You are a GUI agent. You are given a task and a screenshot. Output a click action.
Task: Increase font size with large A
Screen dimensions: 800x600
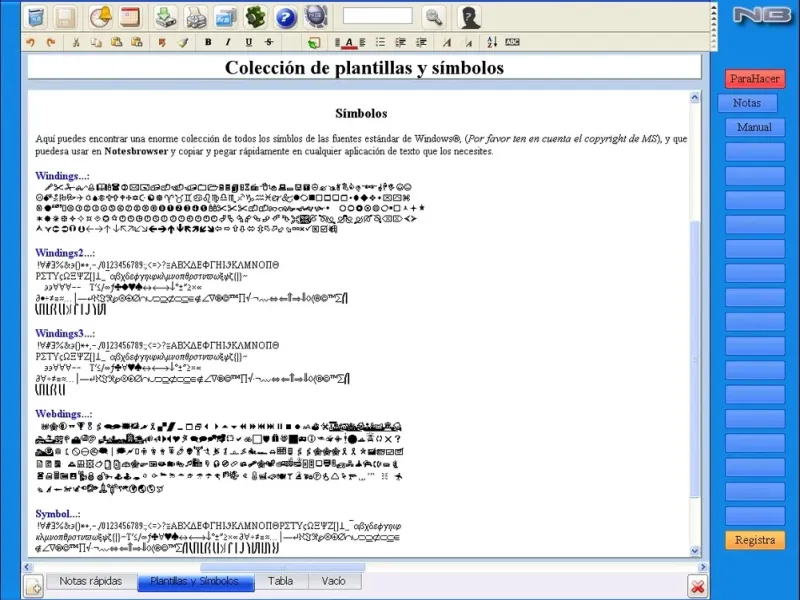coord(447,42)
